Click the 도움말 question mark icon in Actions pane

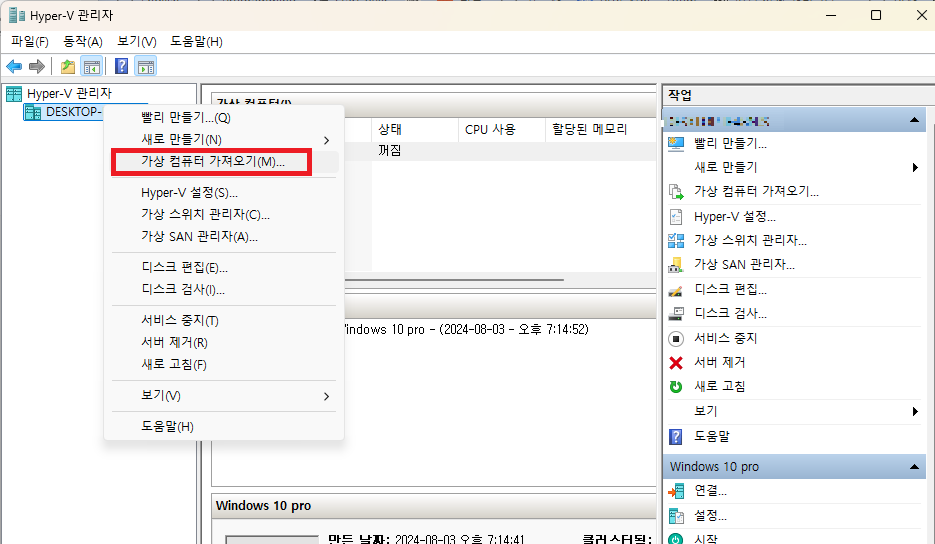[676, 437]
